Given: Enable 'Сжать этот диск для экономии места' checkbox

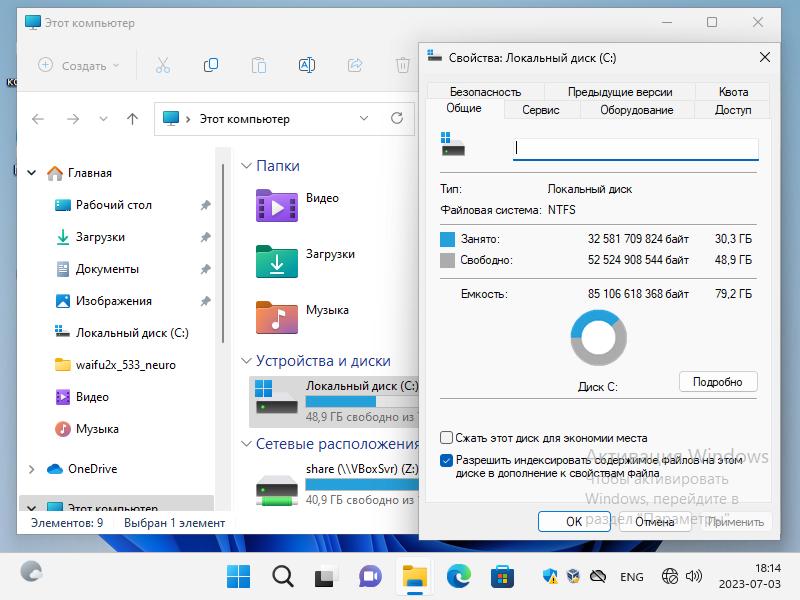Looking at the screenshot, I should click(x=446, y=438).
